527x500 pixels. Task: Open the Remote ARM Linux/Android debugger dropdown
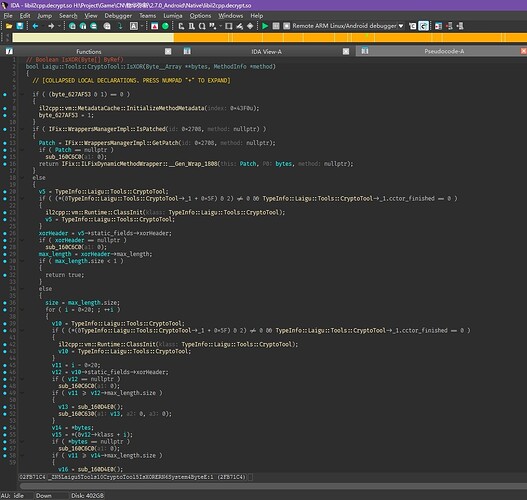pos(401,26)
